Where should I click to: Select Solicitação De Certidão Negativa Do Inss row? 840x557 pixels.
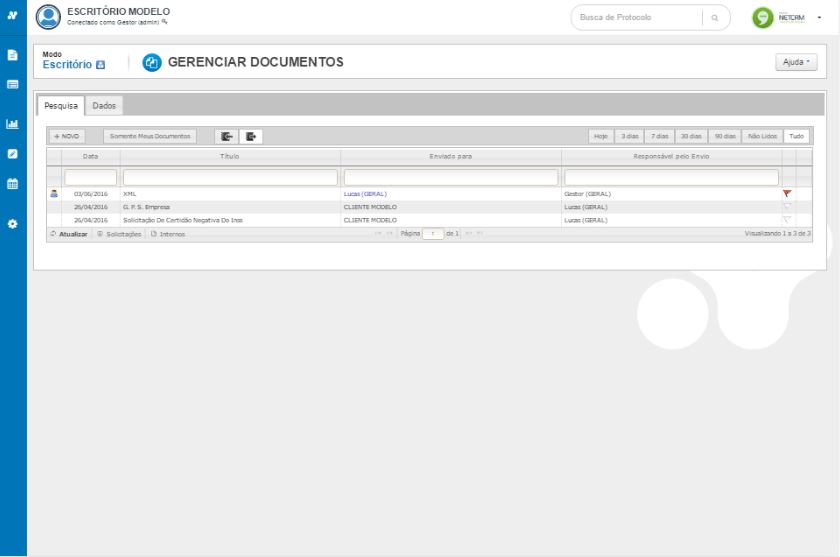pyautogui.click(x=429, y=220)
